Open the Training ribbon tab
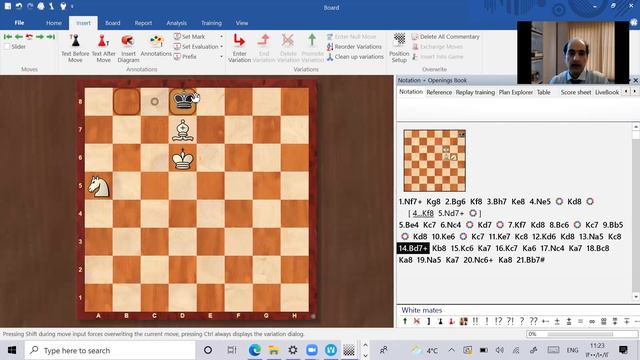This screenshot has height=360, width=640. tap(211, 23)
